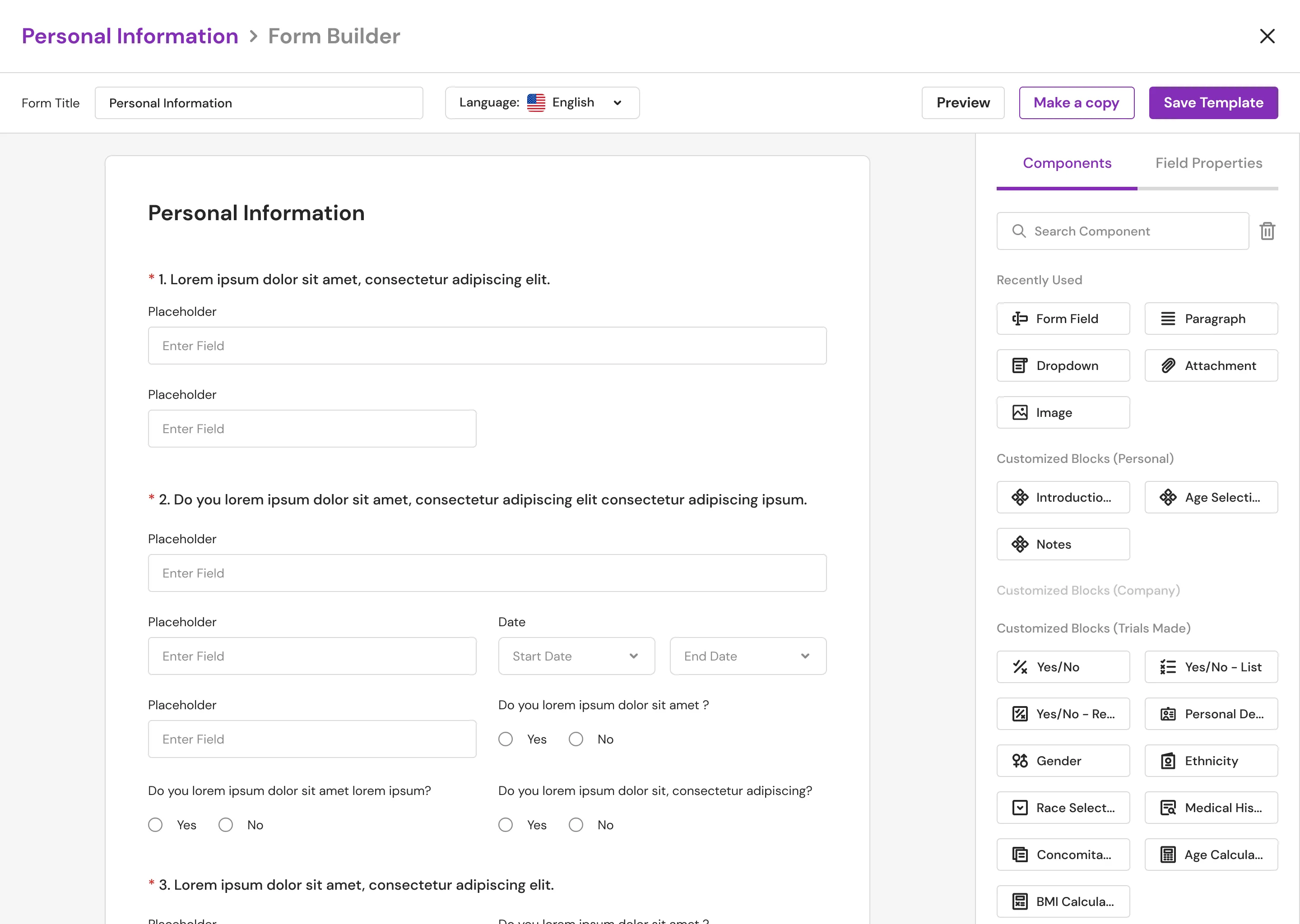Click the trash icon beside Search Component
This screenshot has height=924, width=1300.
tap(1267, 231)
